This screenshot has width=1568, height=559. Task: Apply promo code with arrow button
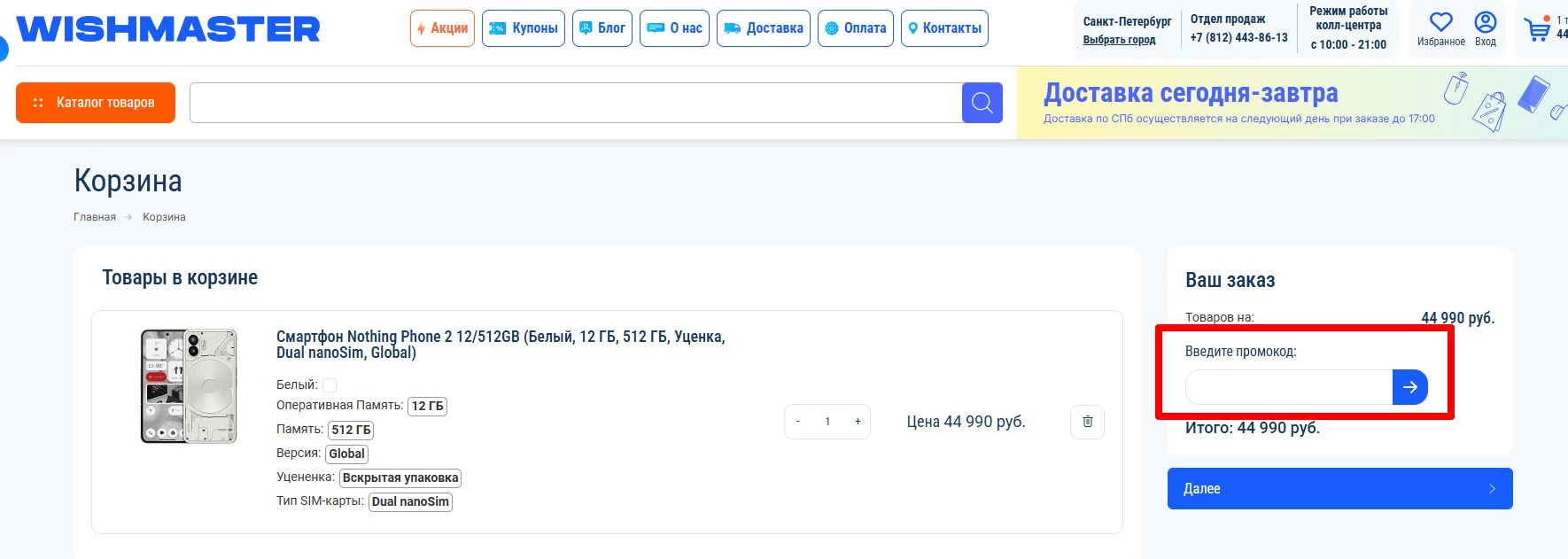1409,387
